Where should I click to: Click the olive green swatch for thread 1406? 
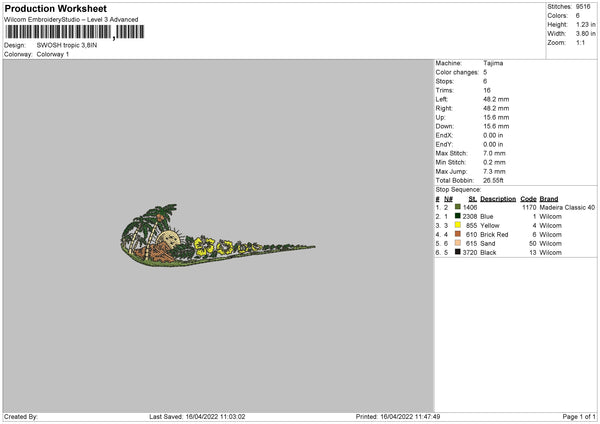click(x=458, y=207)
